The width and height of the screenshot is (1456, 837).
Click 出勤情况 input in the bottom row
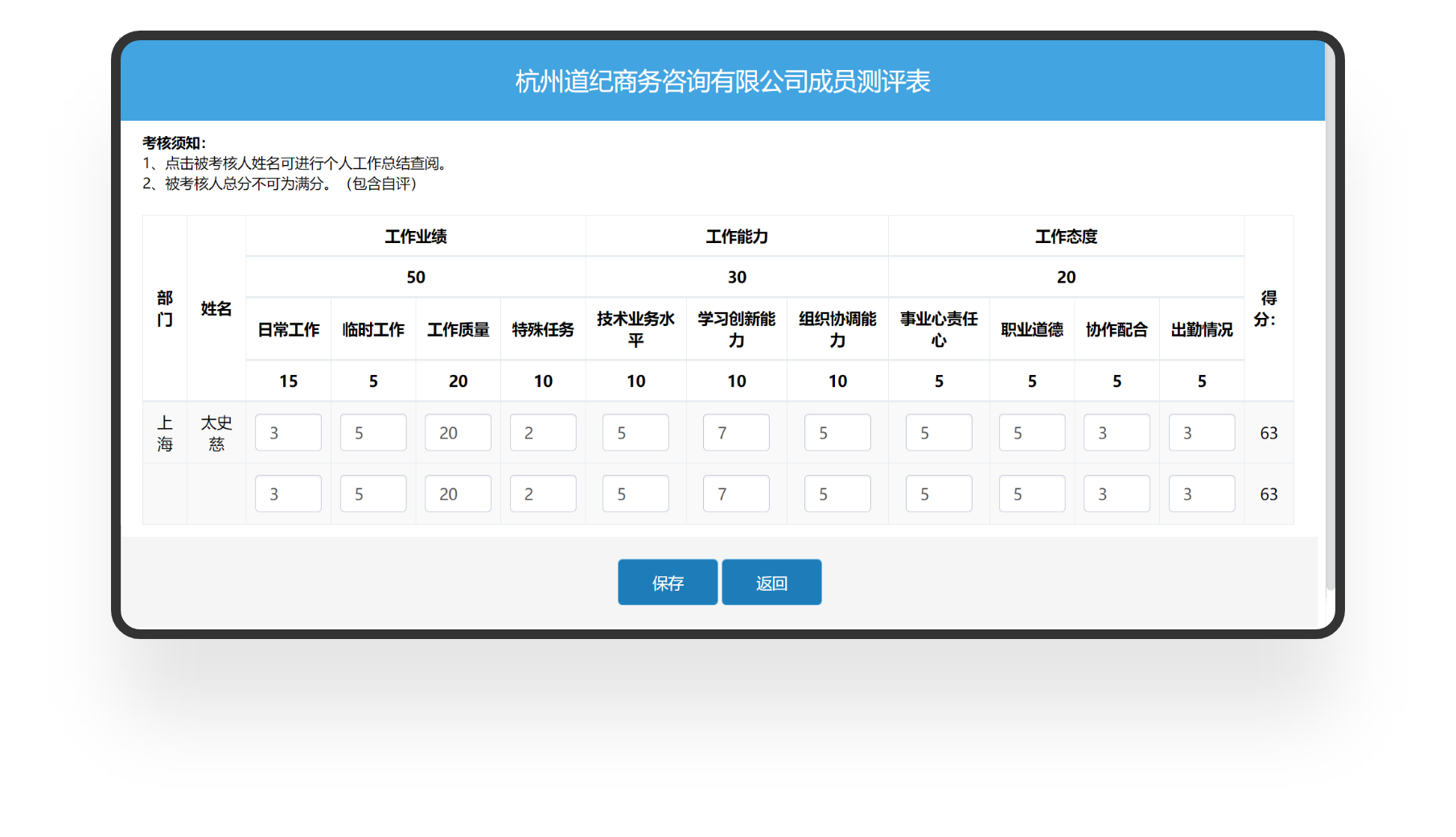click(x=1202, y=494)
